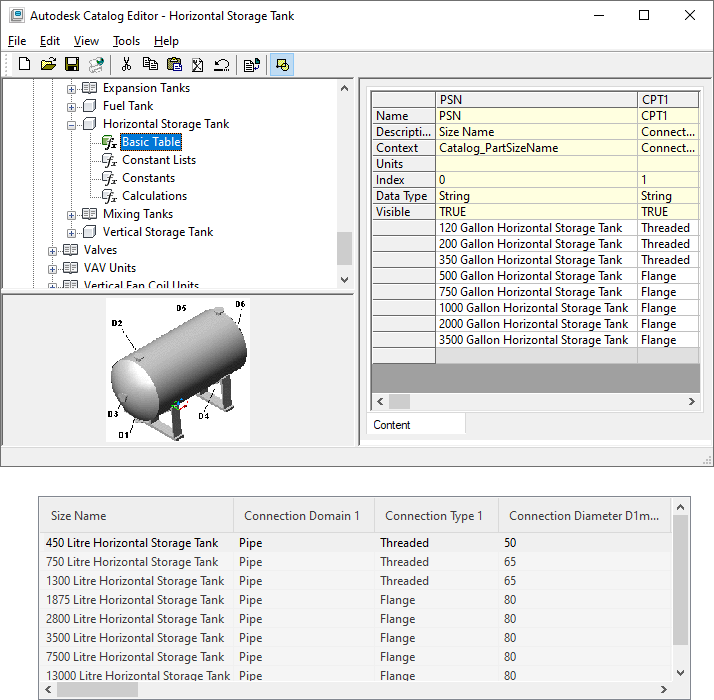Image resolution: width=714 pixels, height=700 pixels.
Task: Select the 500 Gallon Horizontal Storage Tank cell
Action: (536, 276)
